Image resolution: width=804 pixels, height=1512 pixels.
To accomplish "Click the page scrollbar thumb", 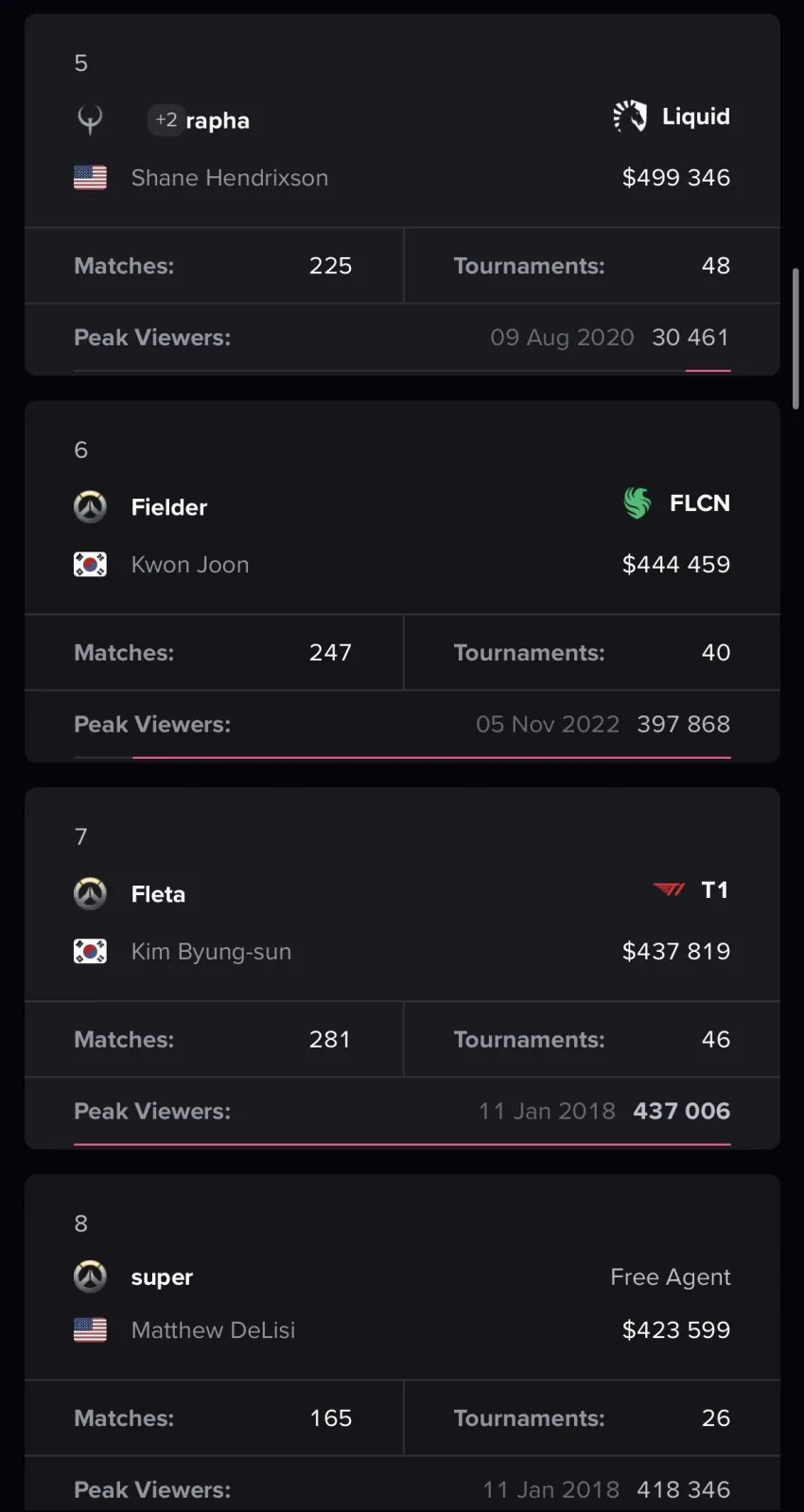I will click(795, 338).
